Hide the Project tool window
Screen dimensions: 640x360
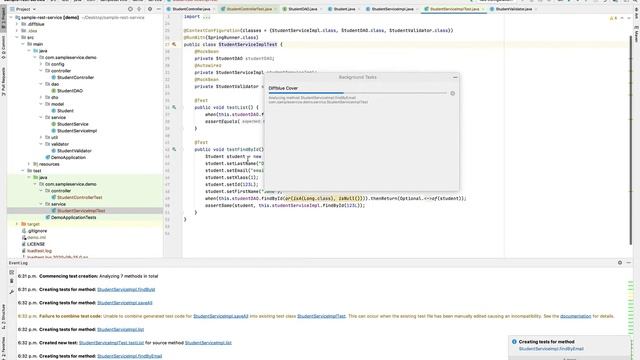159,9
